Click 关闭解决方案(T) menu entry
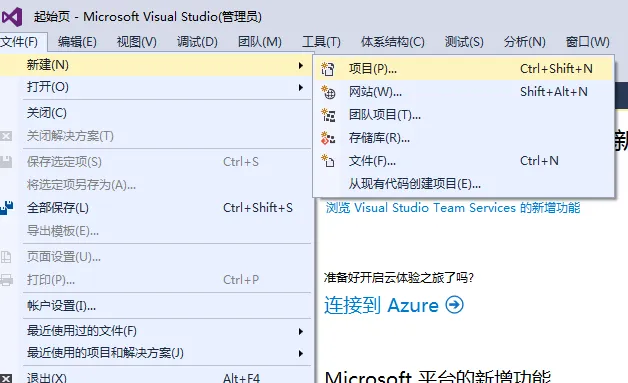This screenshot has width=628, height=383. 155,136
